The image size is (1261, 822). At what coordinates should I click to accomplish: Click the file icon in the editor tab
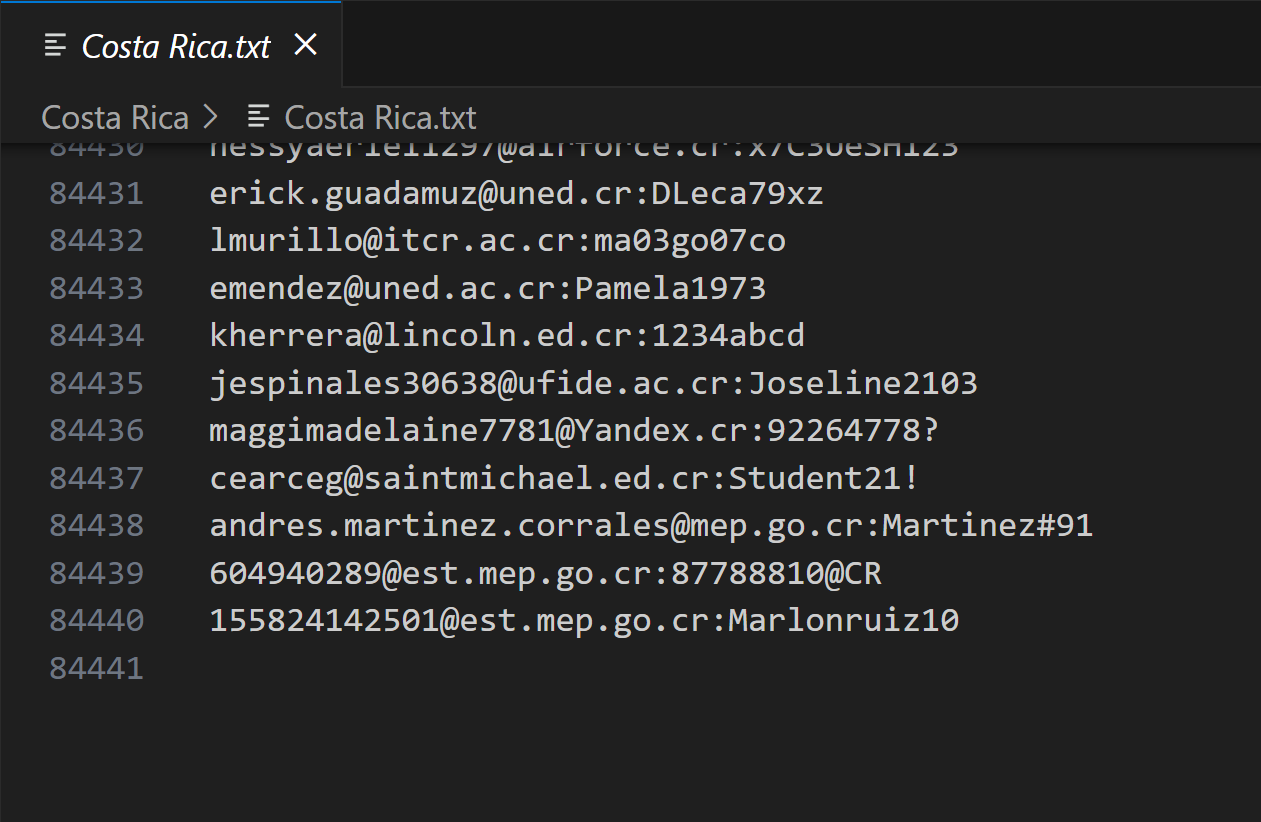(56, 45)
